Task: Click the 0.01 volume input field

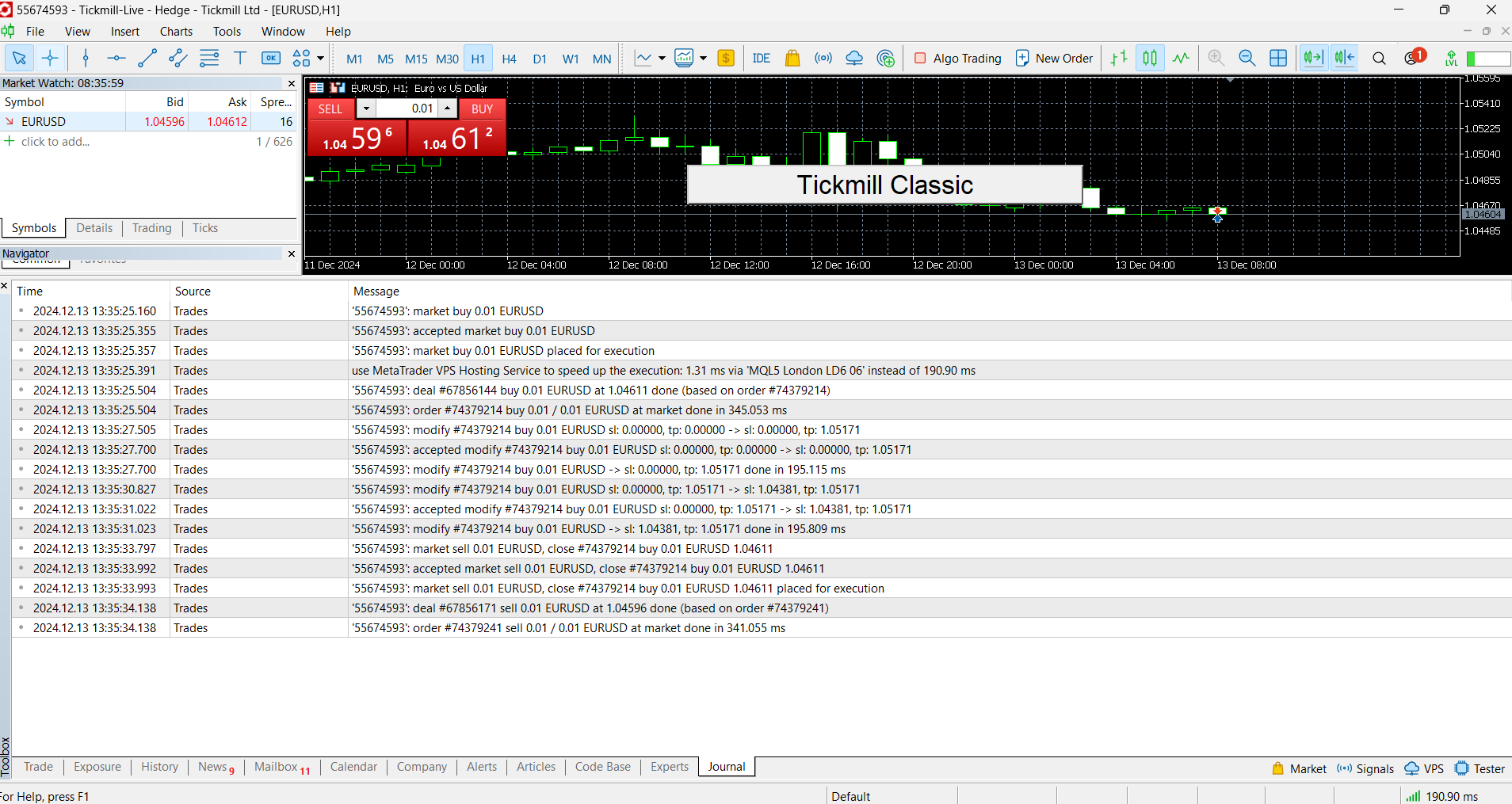Action: coord(407,109)
